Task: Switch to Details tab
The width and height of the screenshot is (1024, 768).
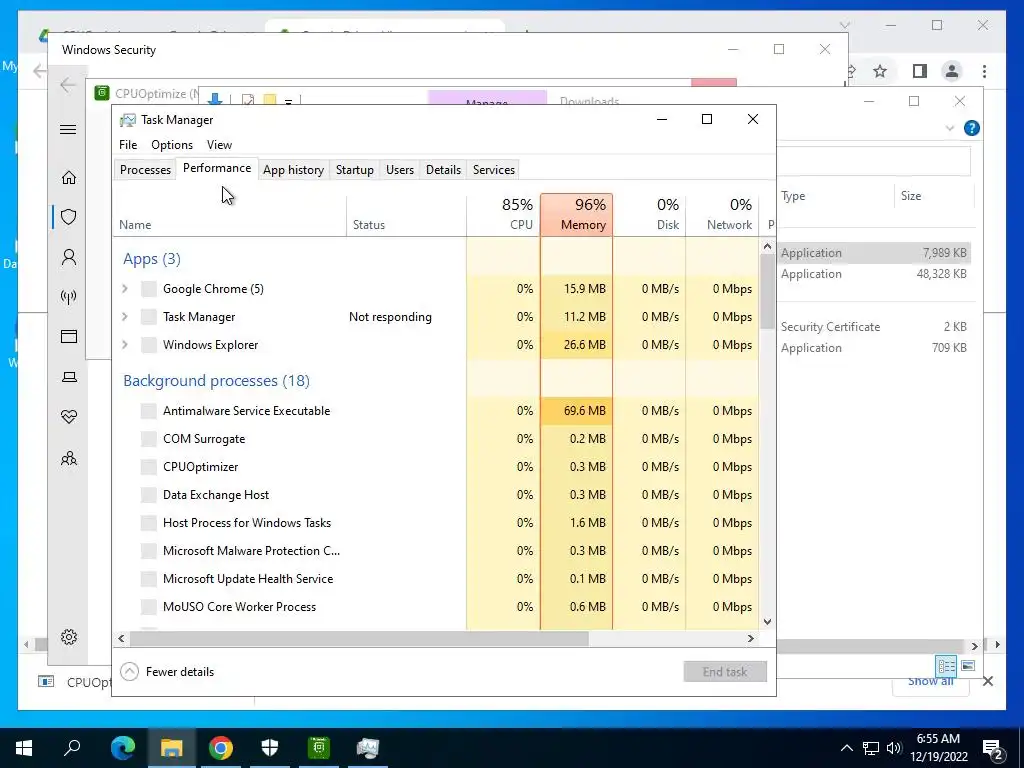Action: 443,170
